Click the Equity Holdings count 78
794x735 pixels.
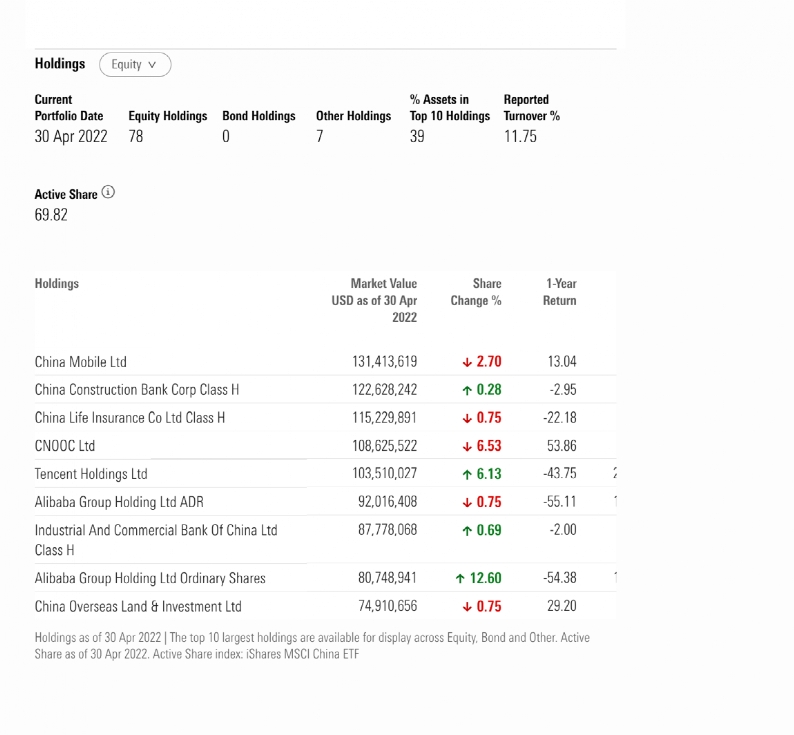(136, 137)
